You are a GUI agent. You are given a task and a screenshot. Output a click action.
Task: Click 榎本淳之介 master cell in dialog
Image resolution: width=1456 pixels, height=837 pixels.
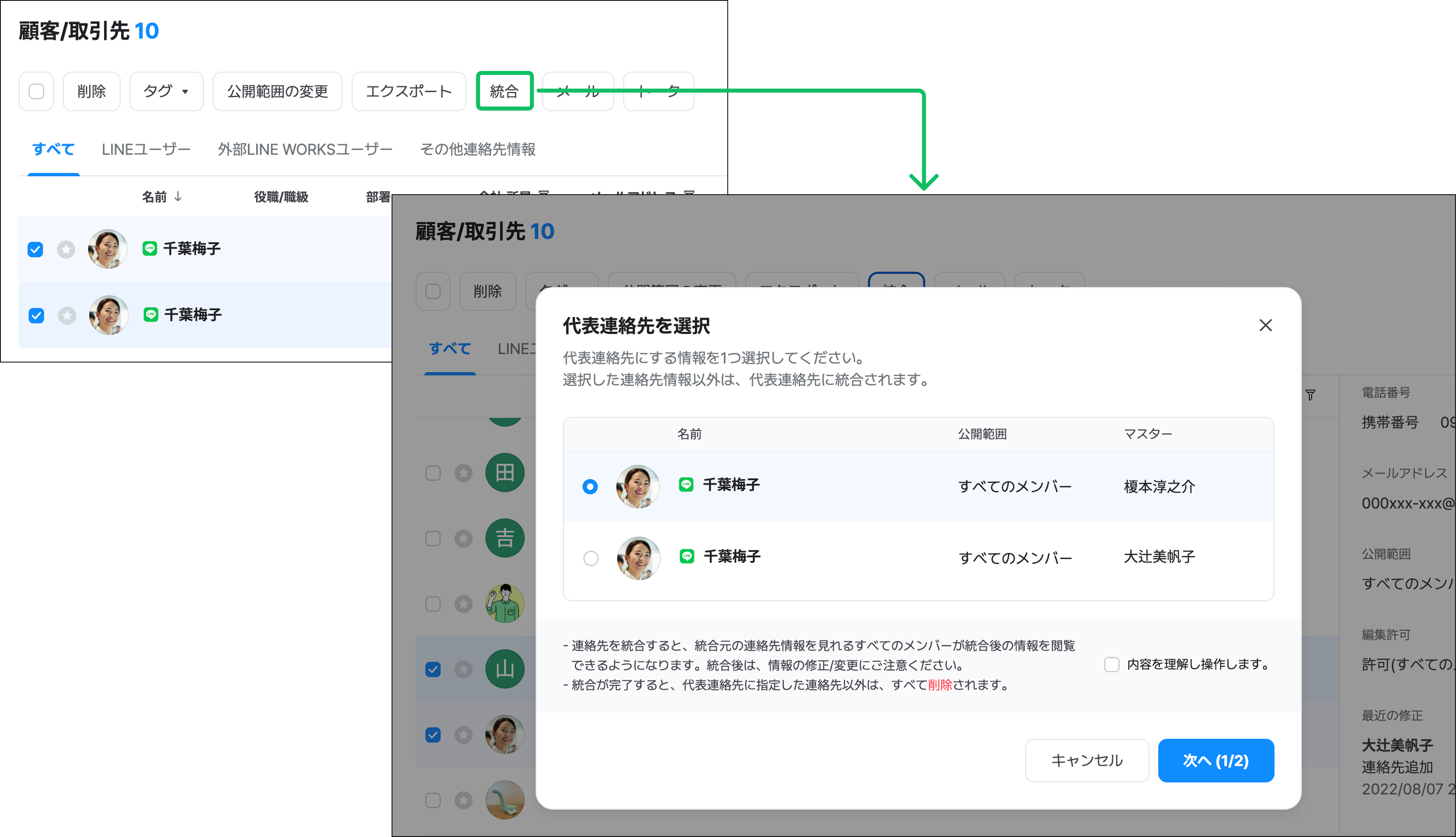tap(1159, 486)
